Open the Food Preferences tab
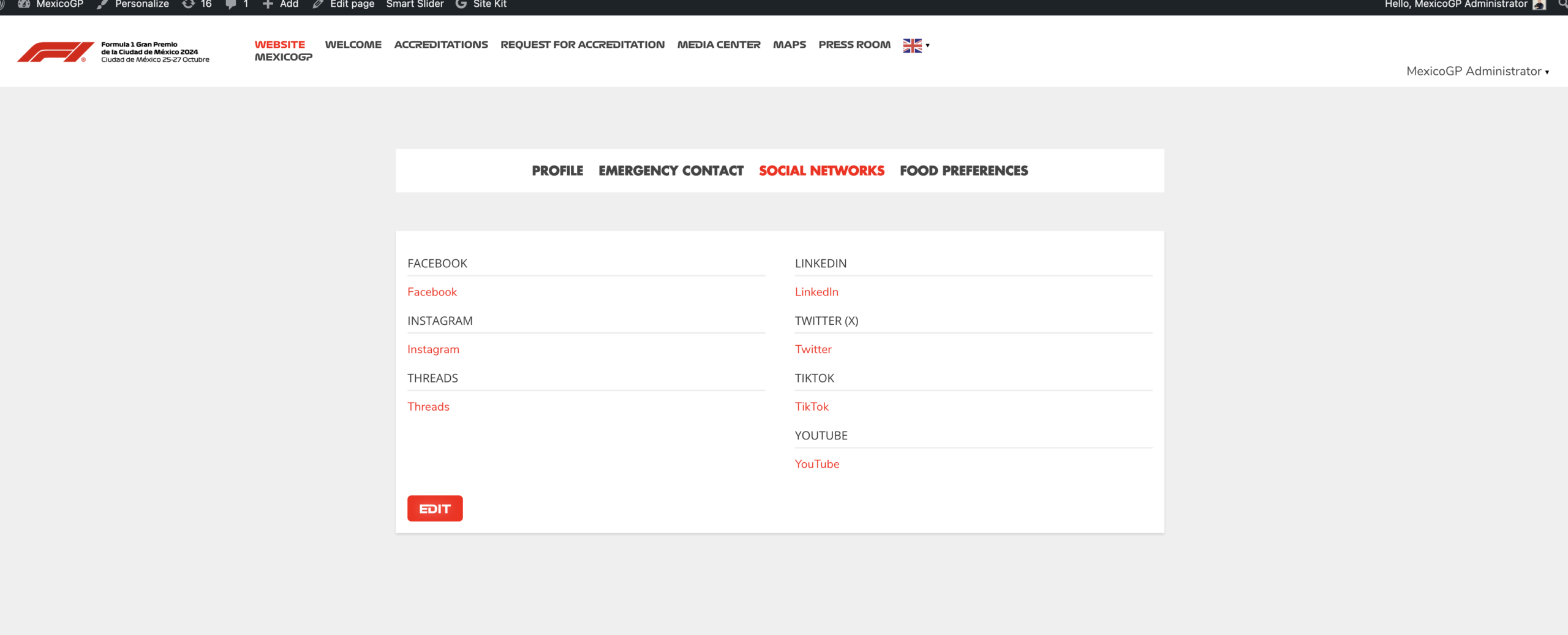Screen dimensions: 1568x635 point(963,170)
